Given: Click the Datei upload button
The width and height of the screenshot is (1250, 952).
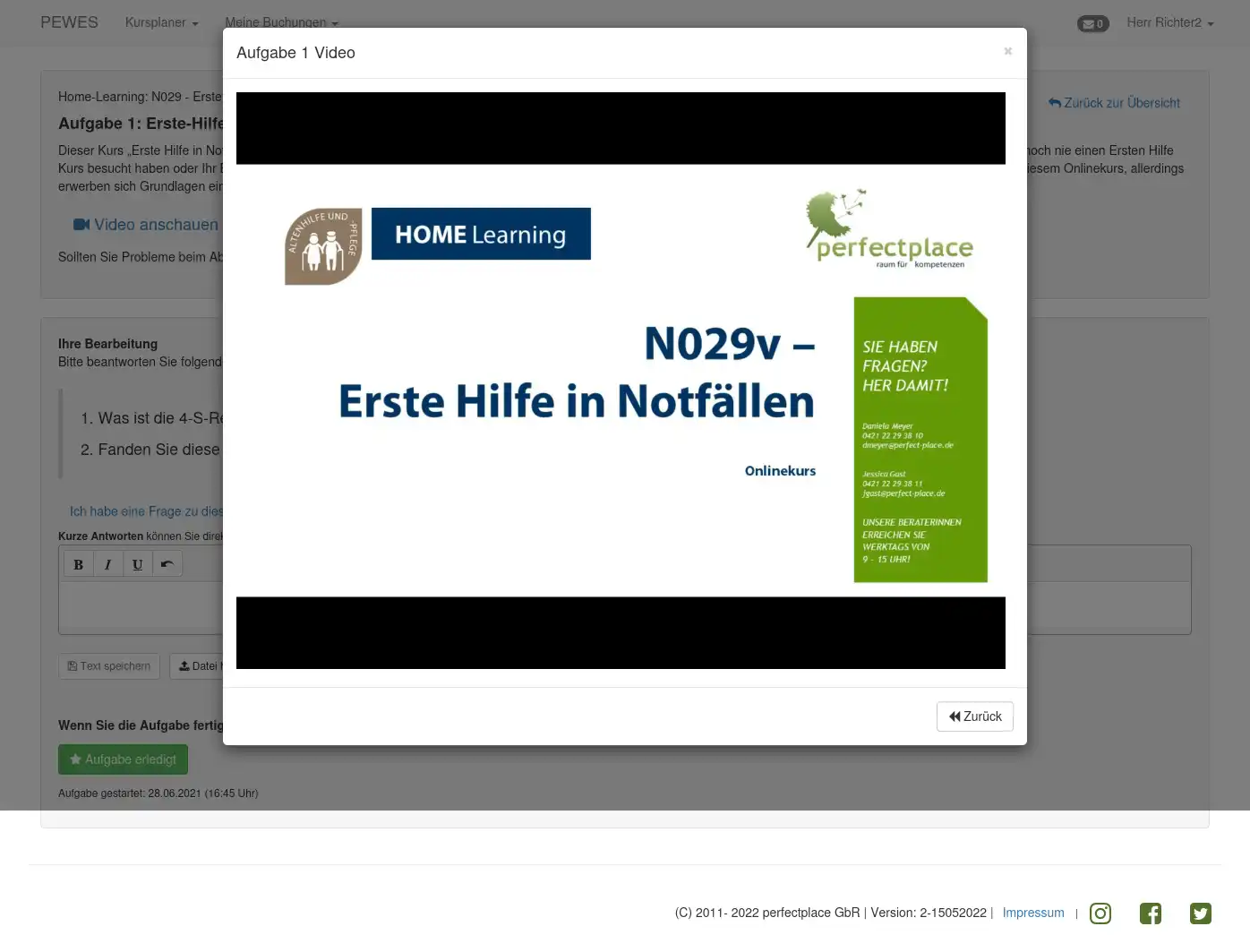Looking at the screenshot, I should [x=198, y=666].
